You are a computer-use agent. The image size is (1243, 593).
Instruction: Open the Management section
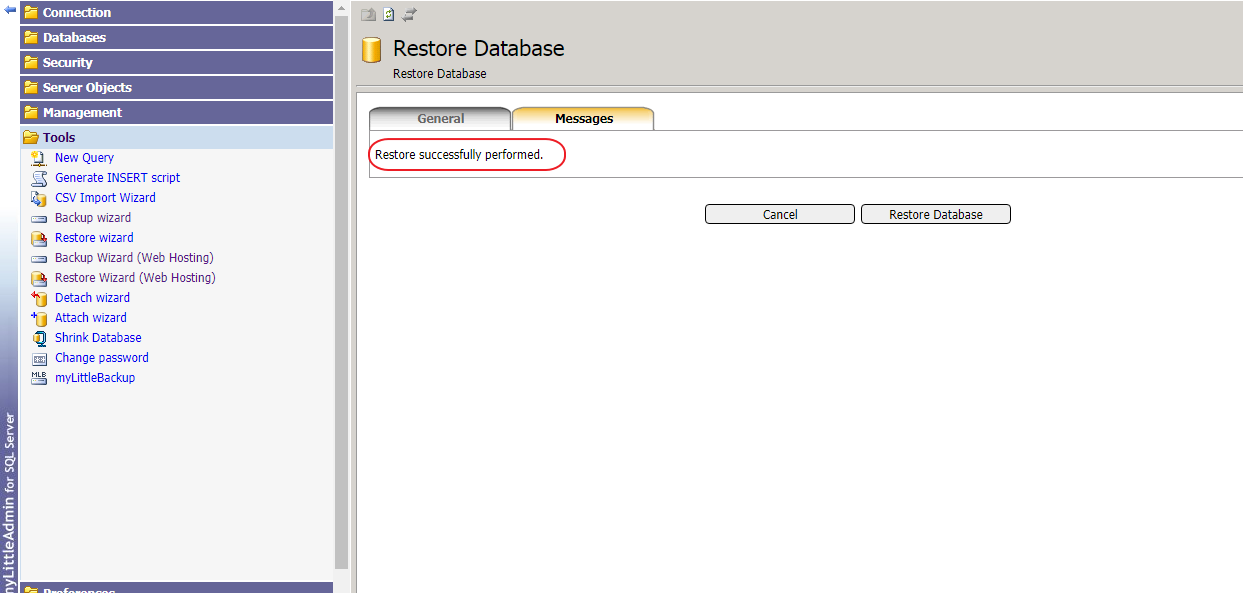82,113
